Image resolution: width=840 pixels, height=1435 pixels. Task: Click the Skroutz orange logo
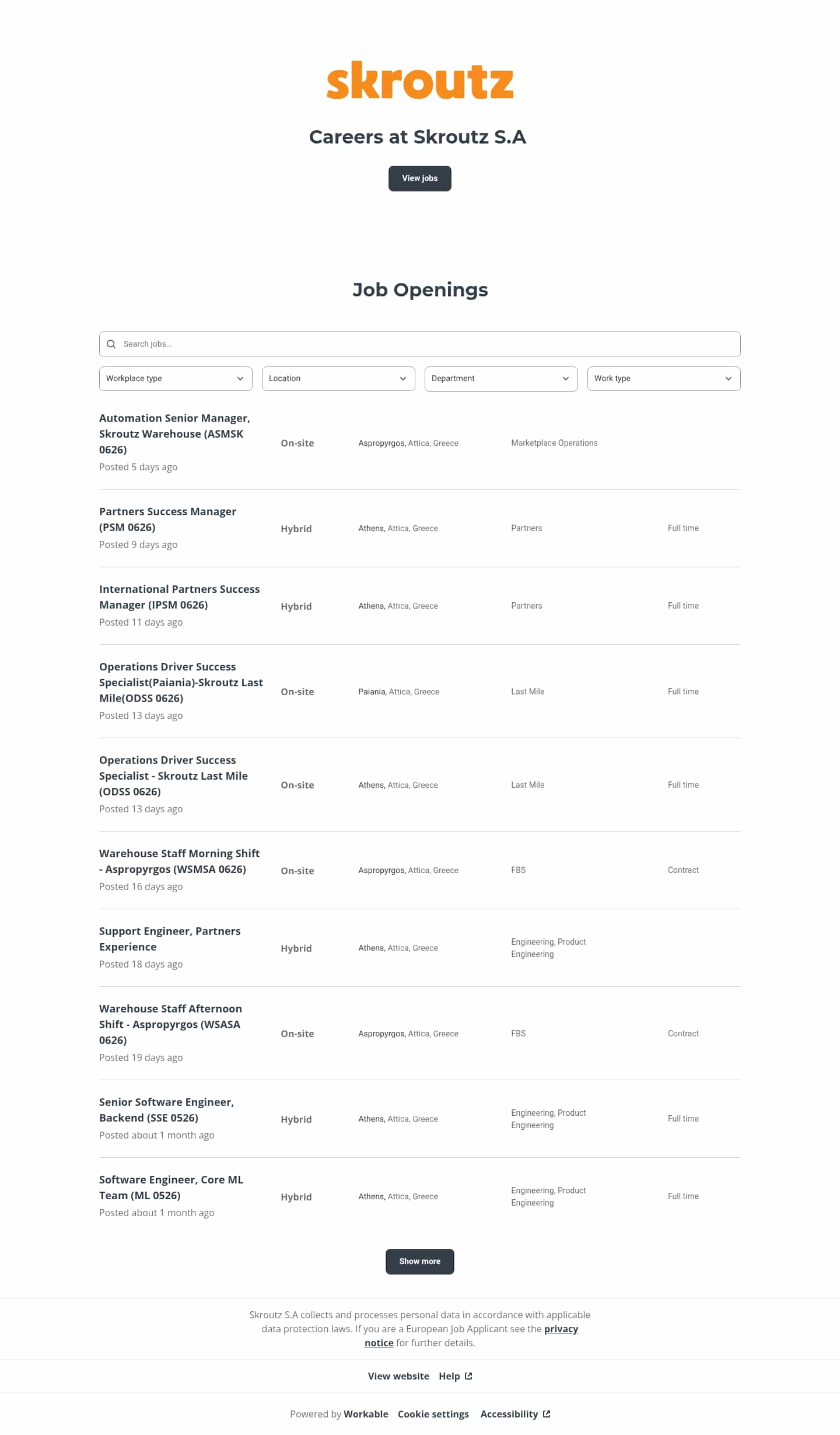[x=419, y=81]
